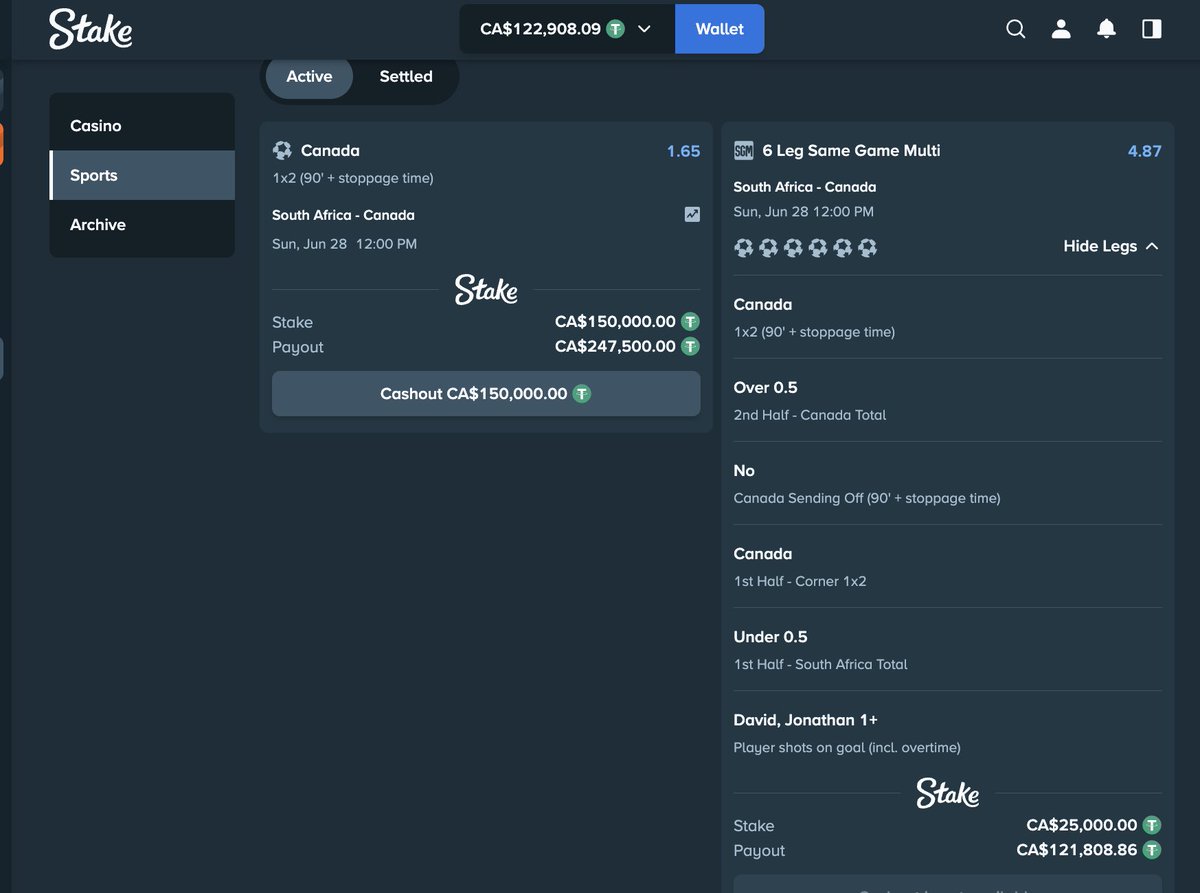
Task: Click the CA$121,808.86 payout amount
Action: click(1077, 851)
